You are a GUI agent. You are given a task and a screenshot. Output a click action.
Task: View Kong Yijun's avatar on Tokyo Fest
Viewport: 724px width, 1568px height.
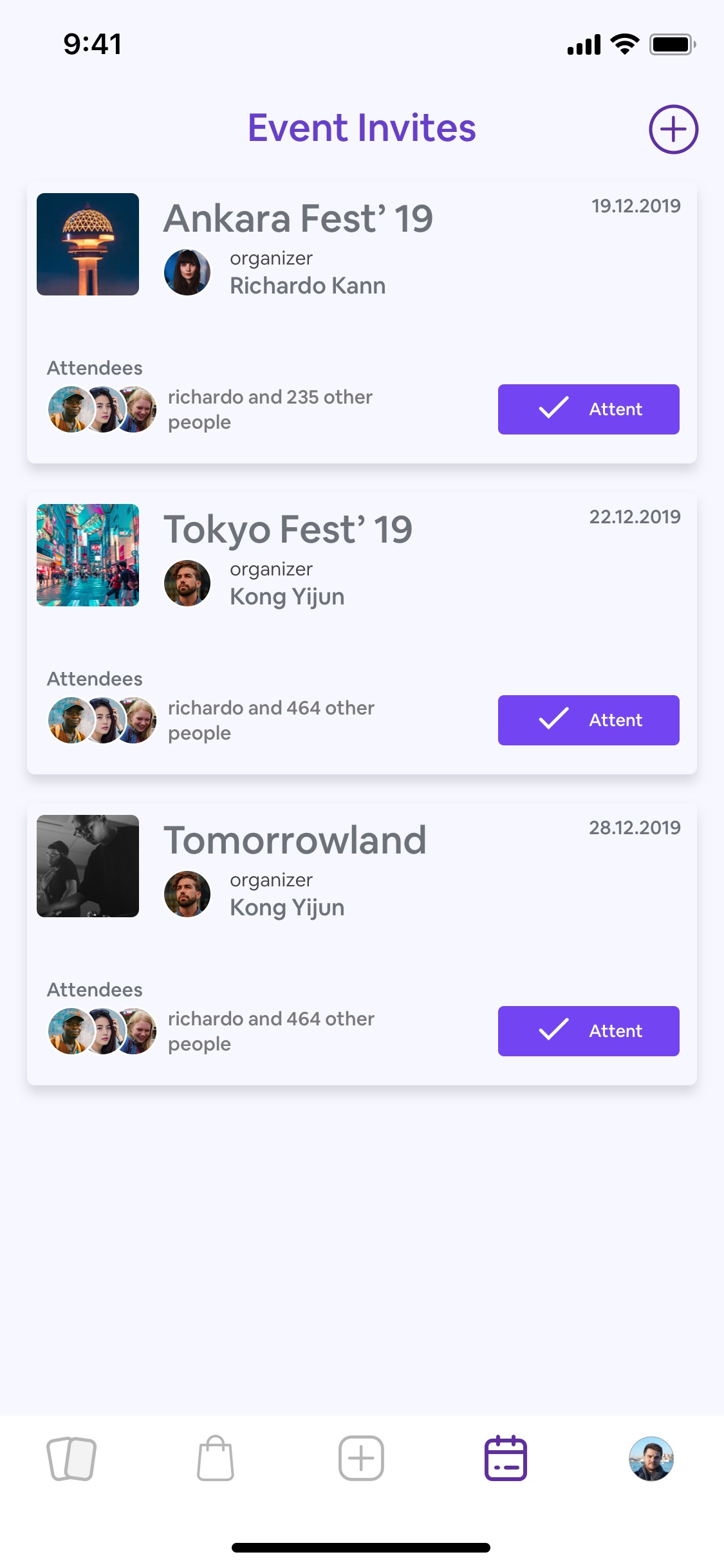click(x=187, y=583)
